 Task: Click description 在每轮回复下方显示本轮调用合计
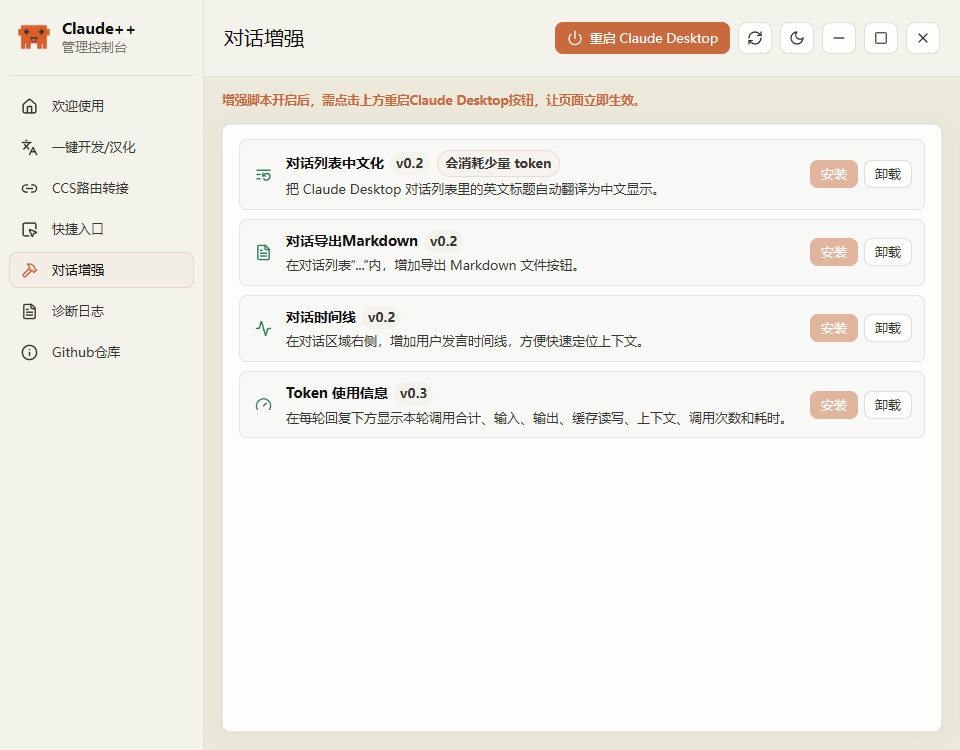click(x=538, y=418)
